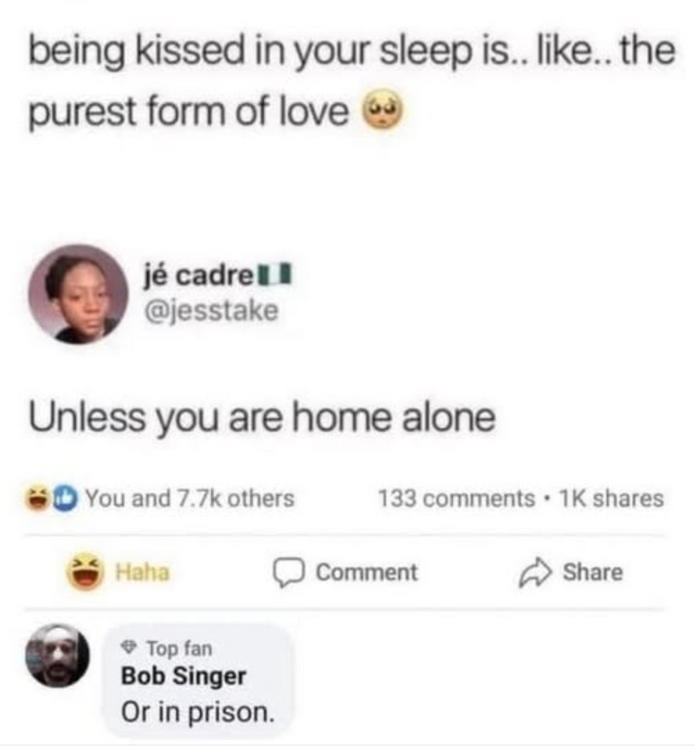Click Bob Singer's name in comment
The height and width of the screenshot is (750, 695).
pos(184,676)
